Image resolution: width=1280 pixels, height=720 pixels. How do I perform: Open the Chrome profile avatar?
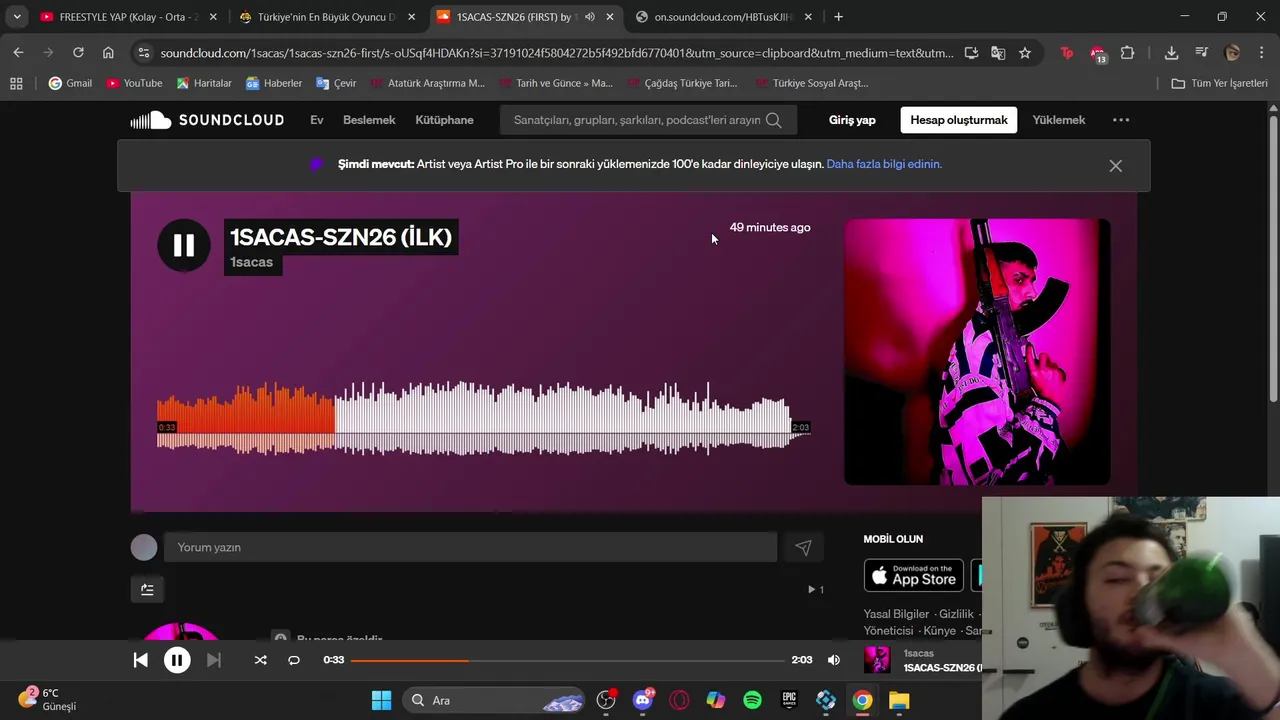[x=1232, y=53]
